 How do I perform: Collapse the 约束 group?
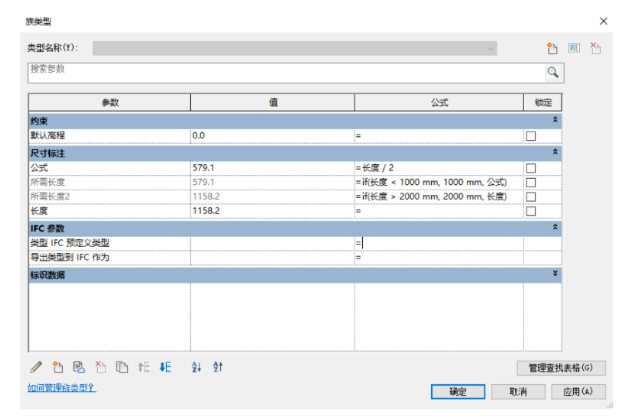(x=555, y=120)
